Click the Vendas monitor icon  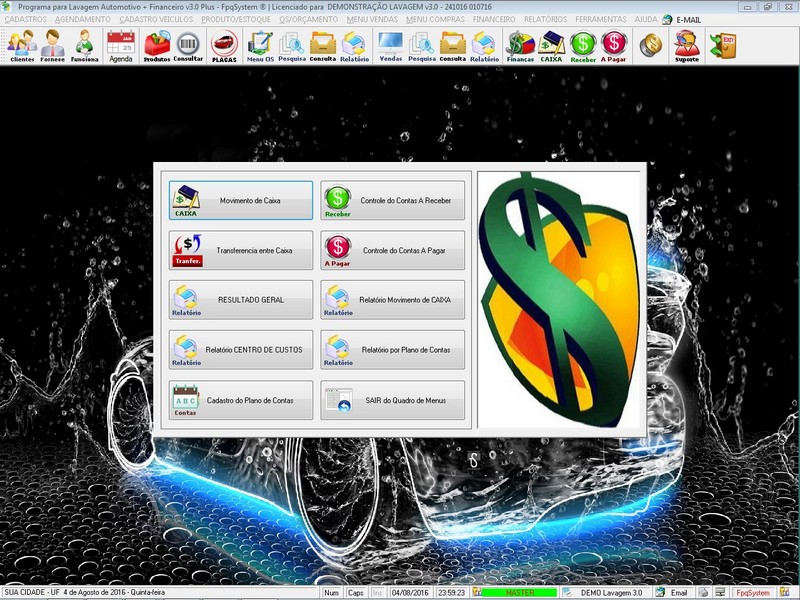(x=390, y=45)
